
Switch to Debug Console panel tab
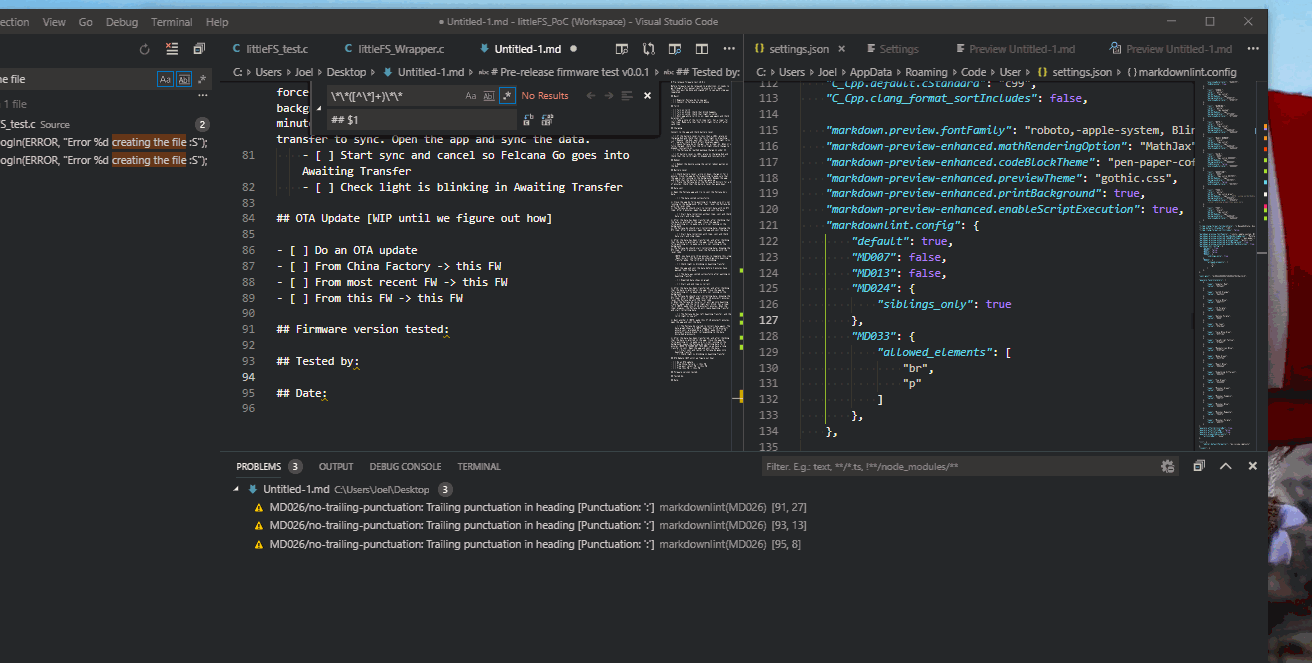405,467
